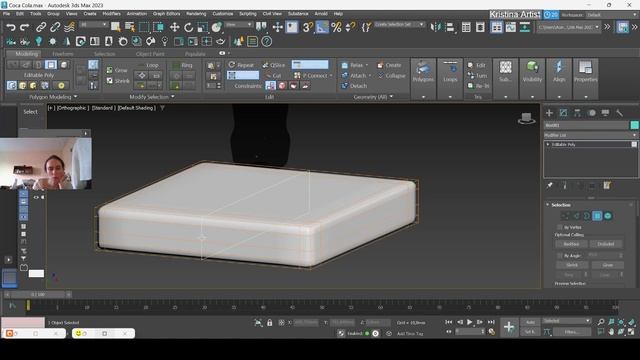The image size is (640, 360).
Task: Click the Window/Crossing selection icon
Action: click(x=158, y=27)
